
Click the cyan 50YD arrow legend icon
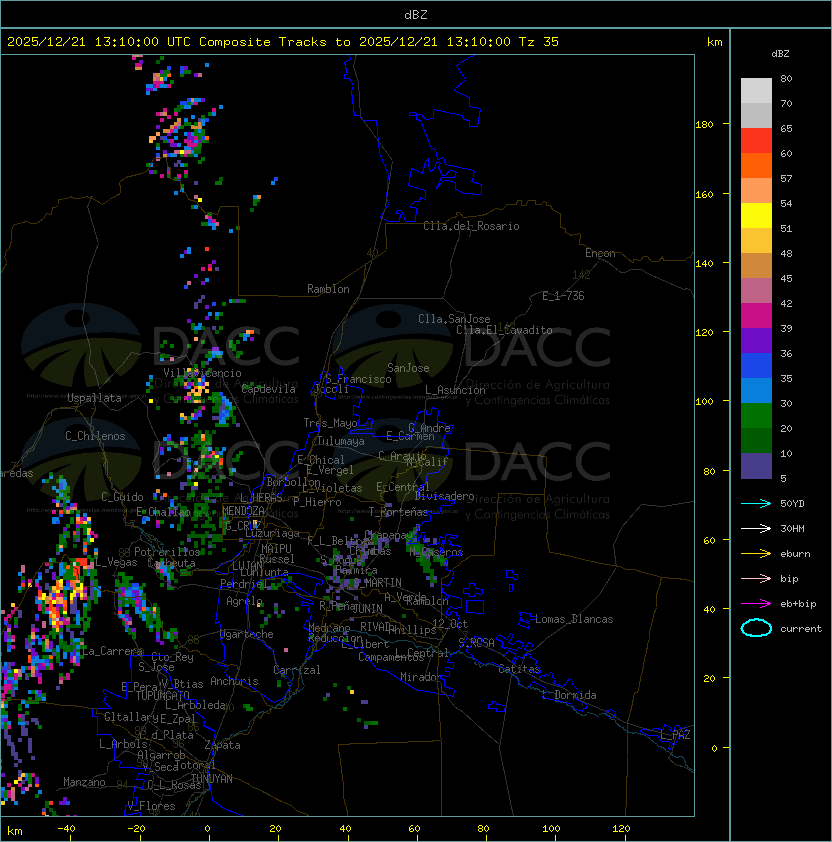click(756, 503)
